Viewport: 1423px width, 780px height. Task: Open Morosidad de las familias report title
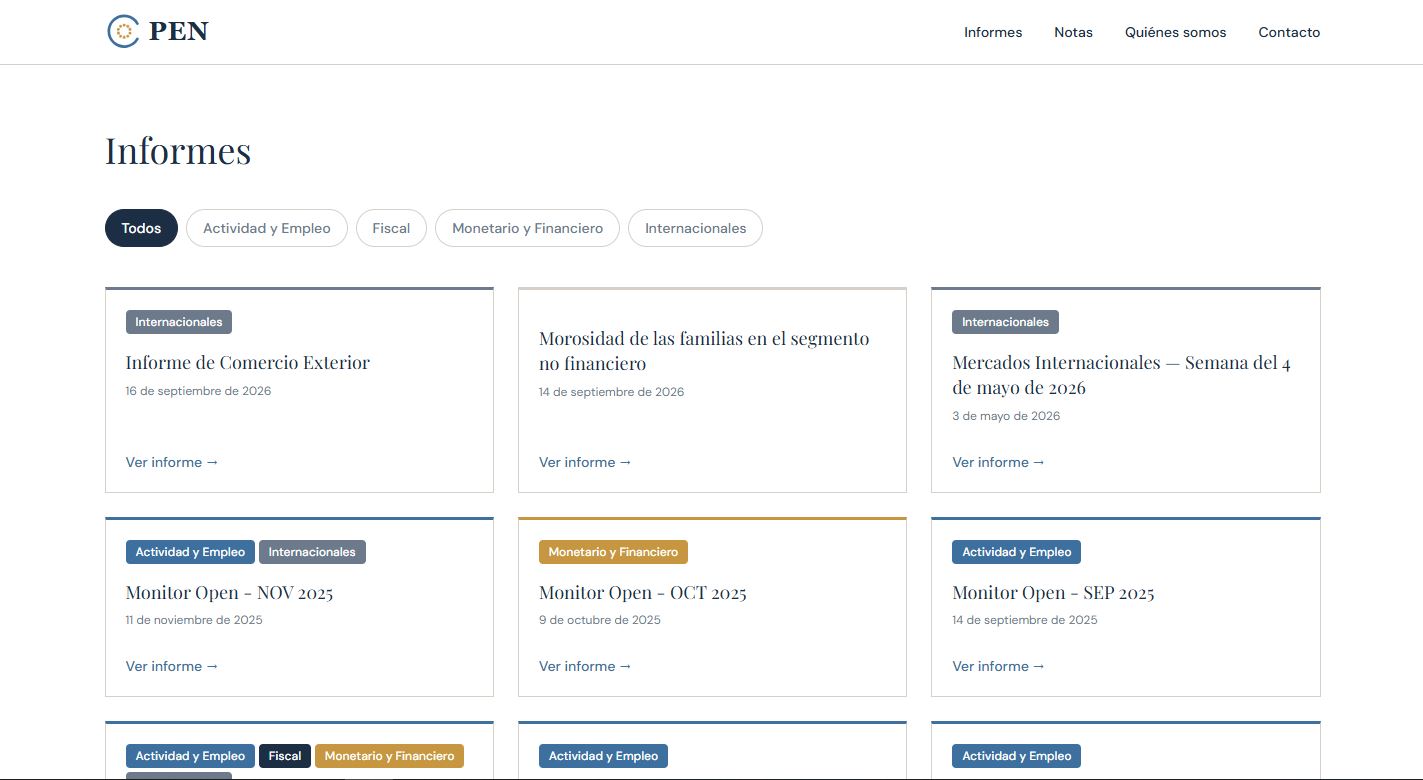[704, 351]
